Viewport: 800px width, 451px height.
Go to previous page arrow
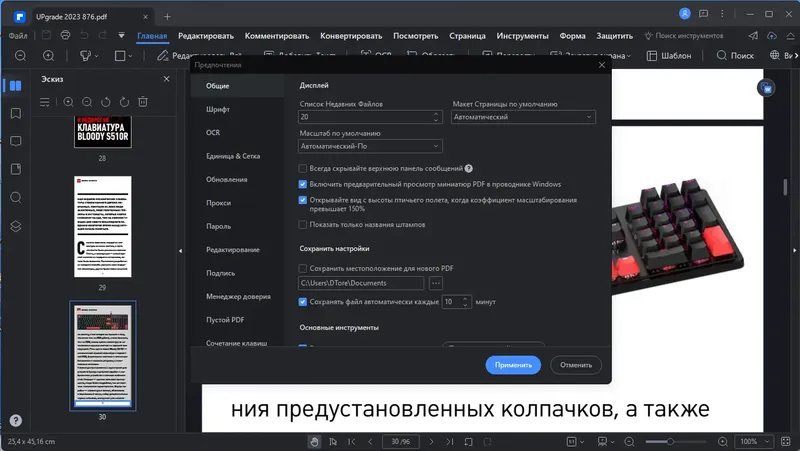pos(370,442)
